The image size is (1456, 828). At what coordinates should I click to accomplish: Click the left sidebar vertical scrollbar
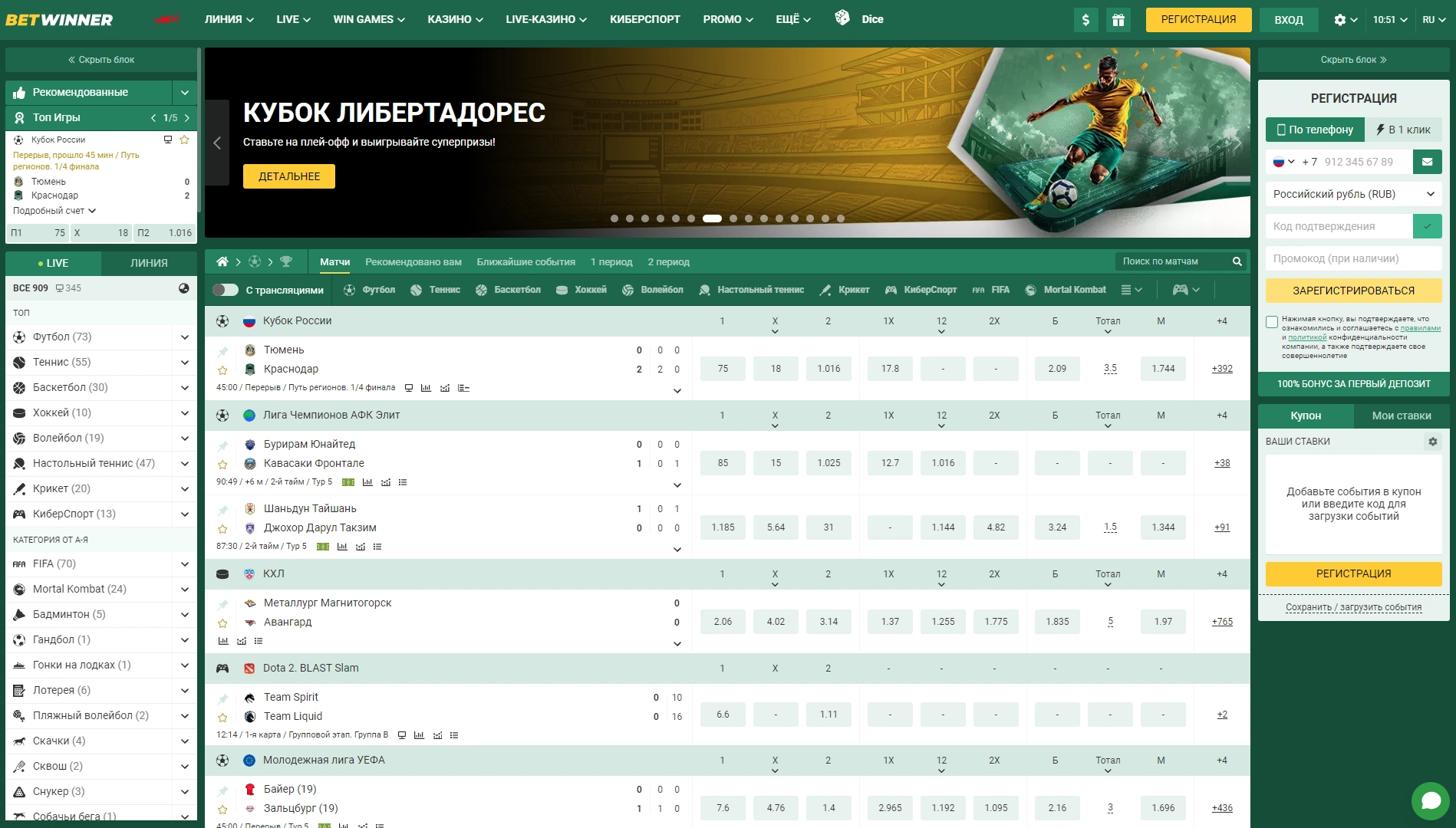coord(199,130)
